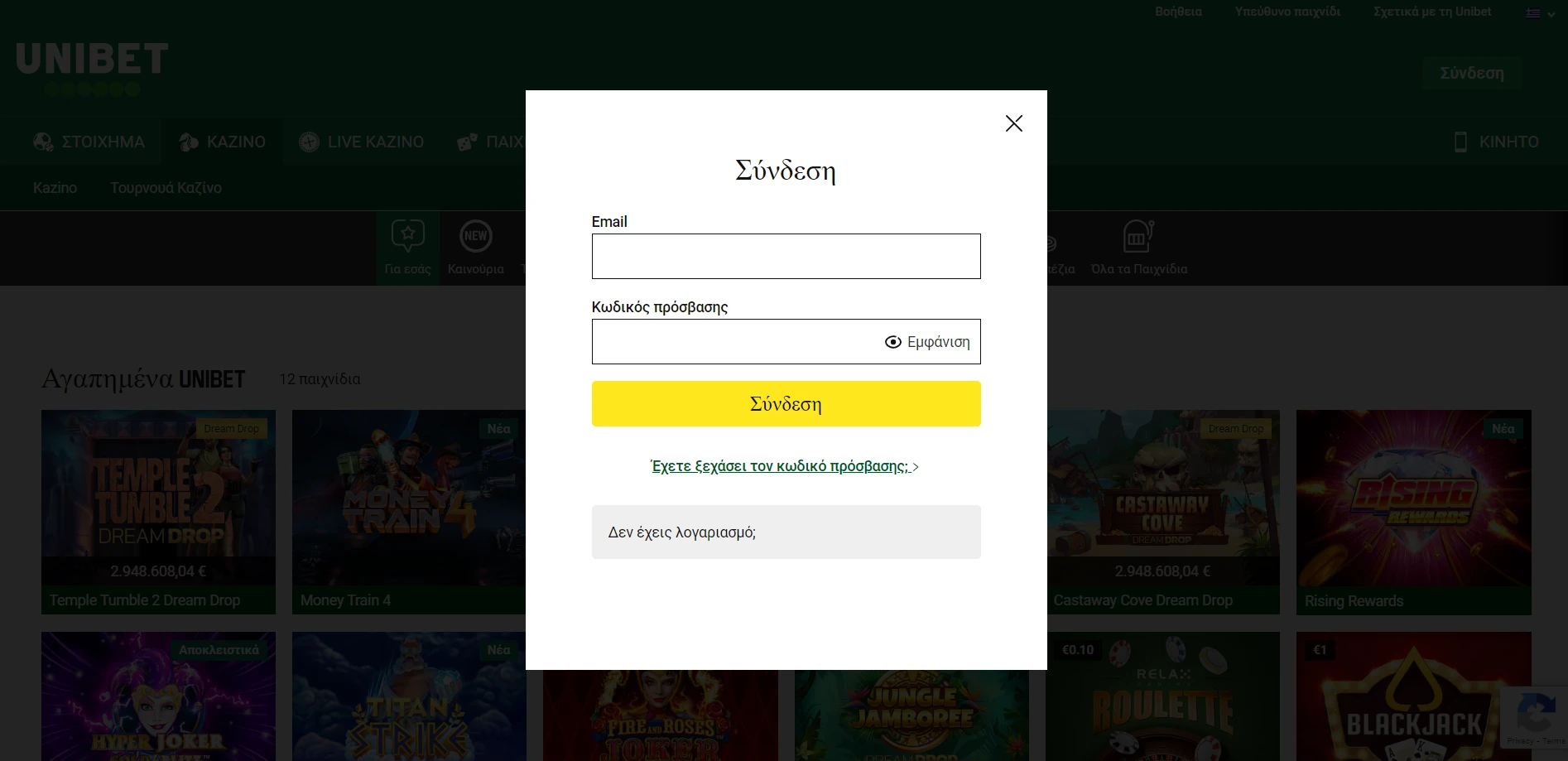Open Castaway Cove Dream Drop game
The image size is (1568, 761).
pos(1163,512)
